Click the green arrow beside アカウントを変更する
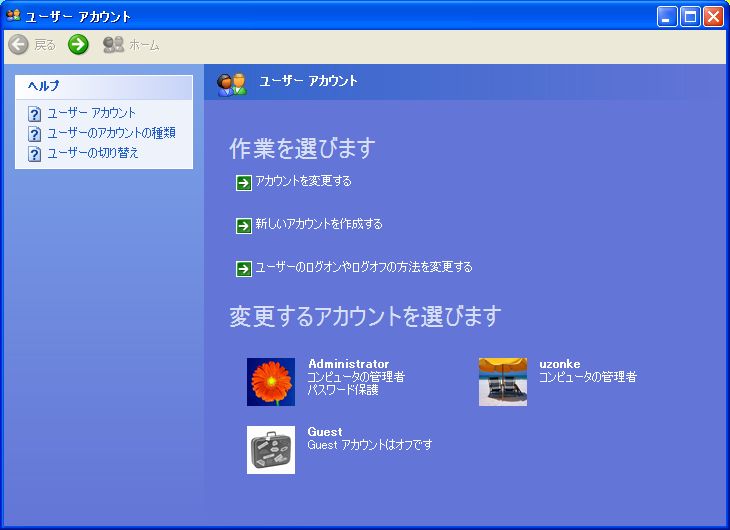The image size is (730, 530). tap(243, 183)
